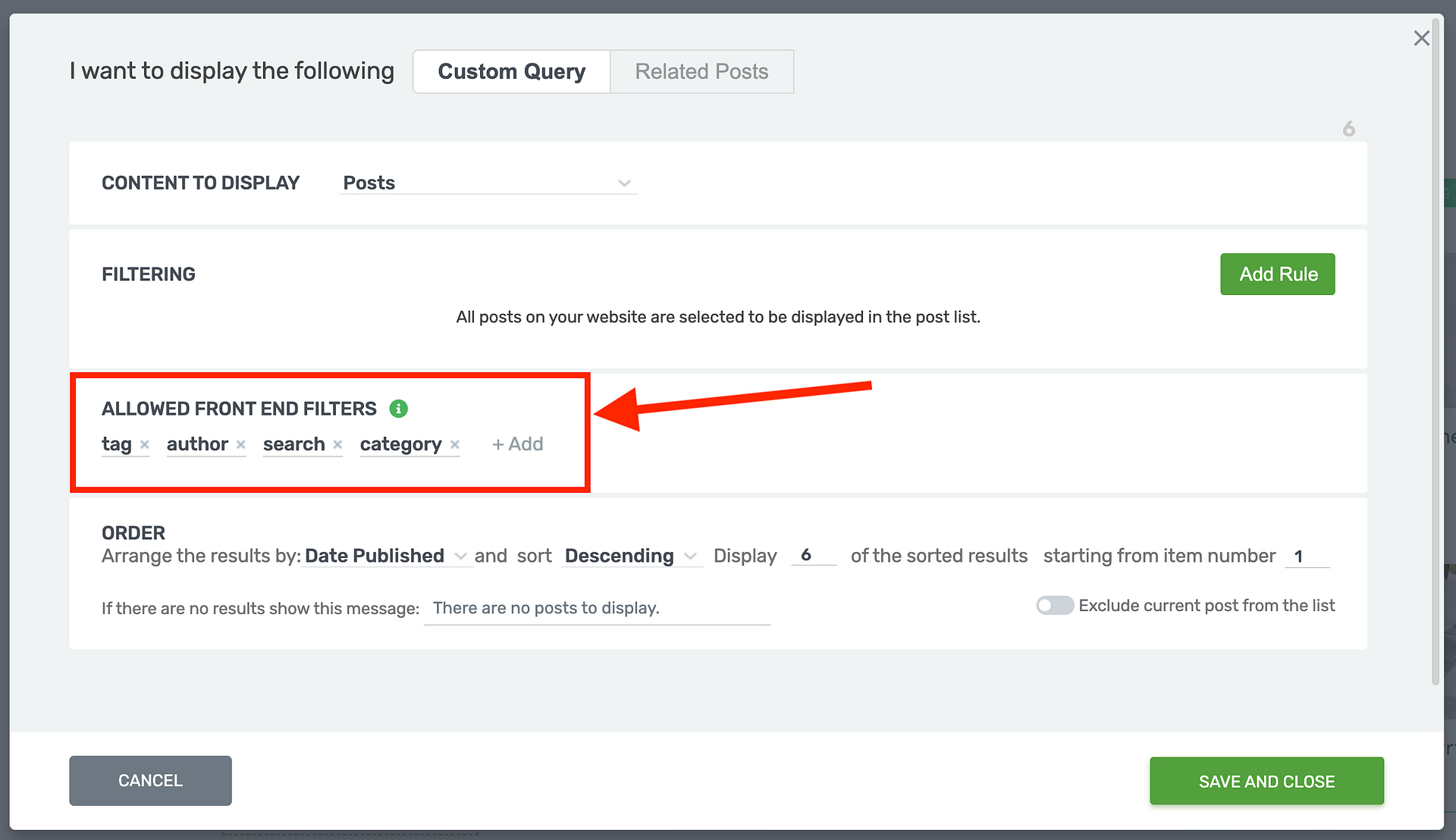Click Add to allow another front end filter
The width and height of the screenshot is (1456, 840).
[518, 444]
